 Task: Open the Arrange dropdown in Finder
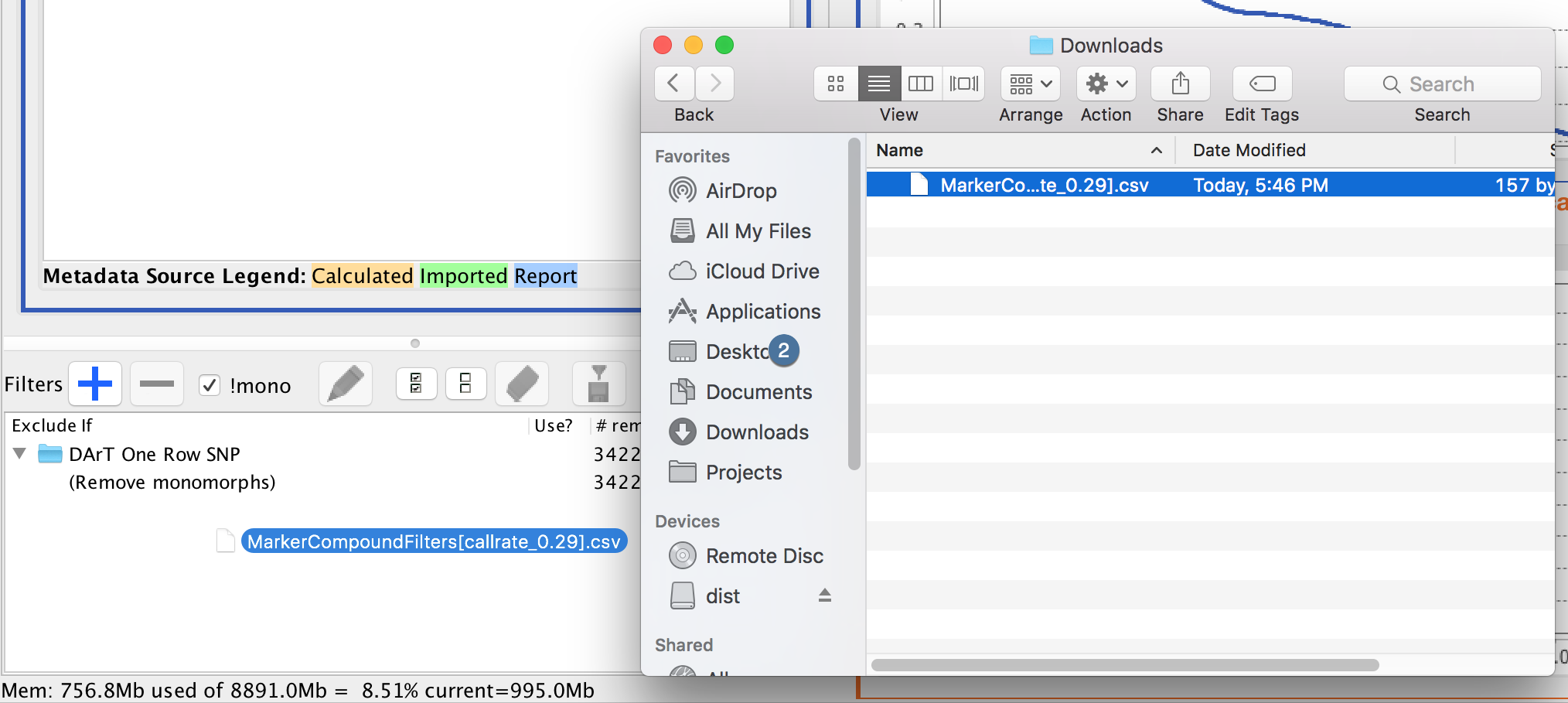point(1031,84)
